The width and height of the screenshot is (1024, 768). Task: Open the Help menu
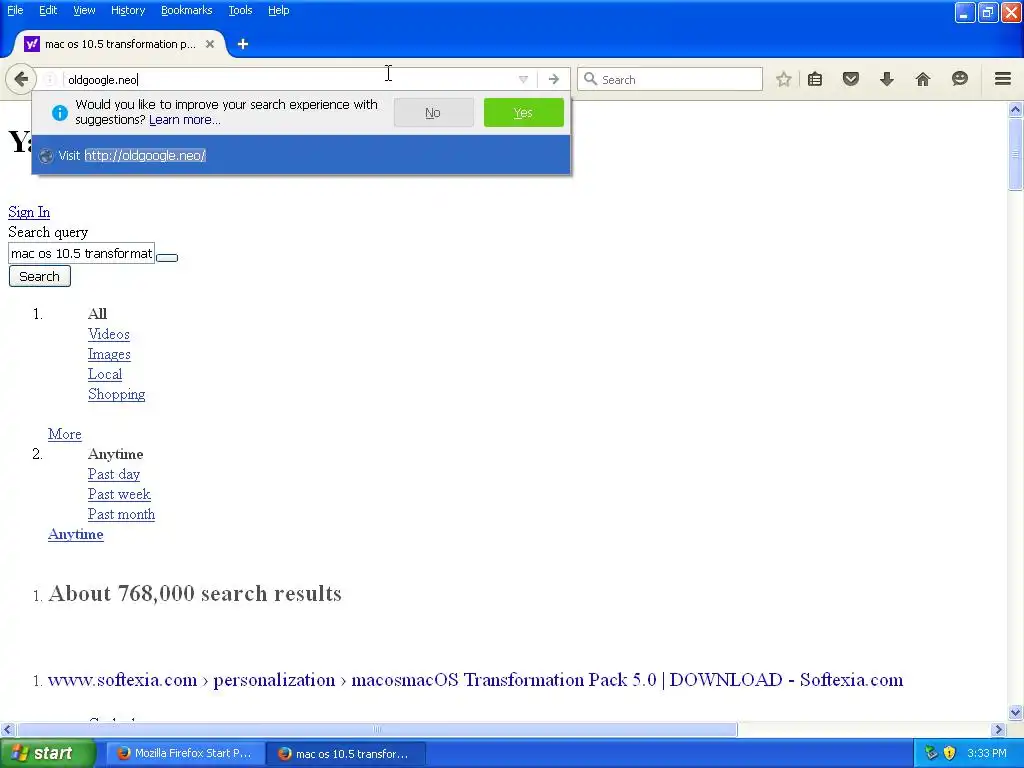coord(279,10)
